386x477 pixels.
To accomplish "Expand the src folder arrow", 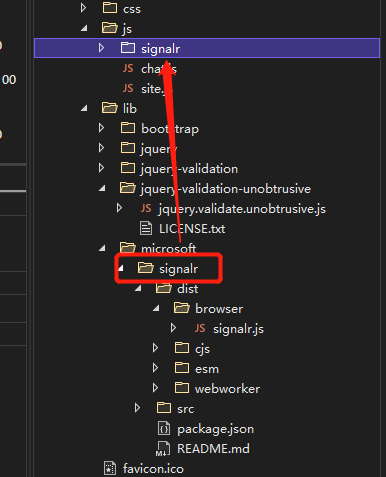I will coord(137,408).
